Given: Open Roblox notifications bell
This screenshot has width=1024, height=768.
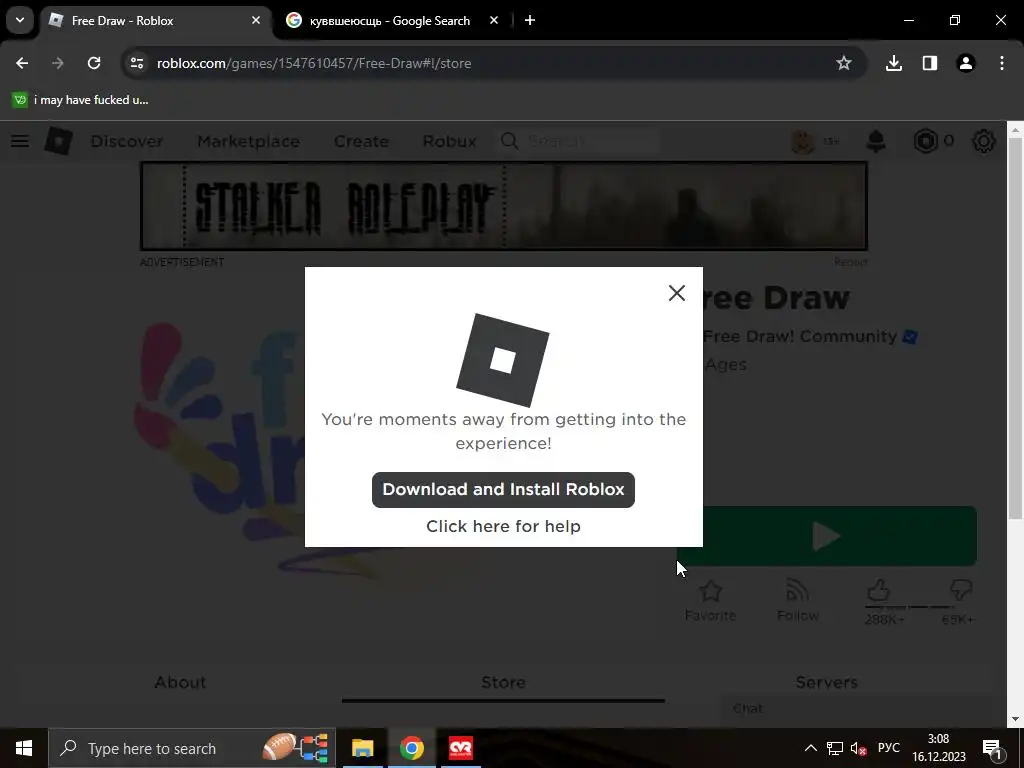Looking at the screenshot, I should coord(876,141).
